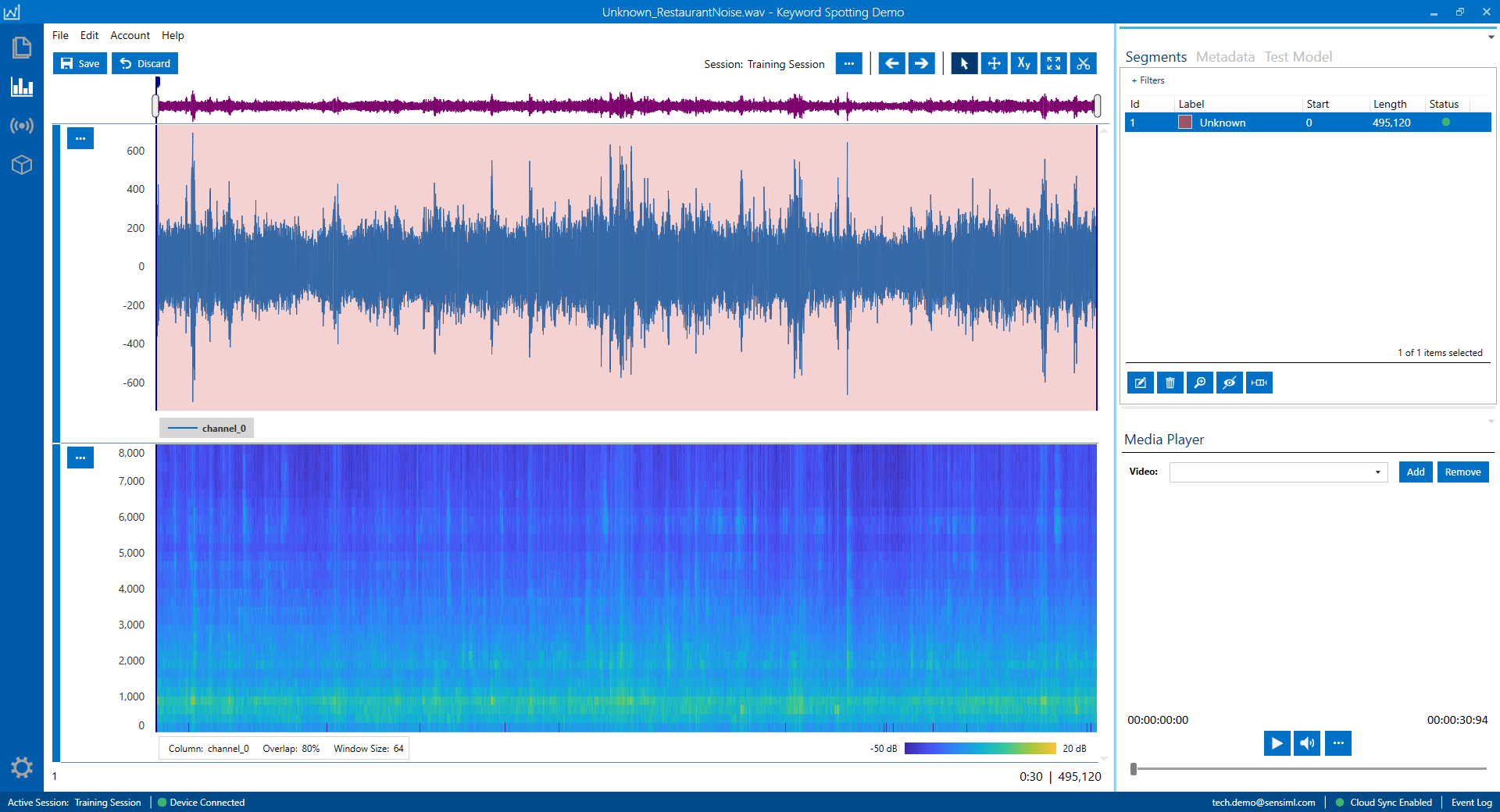Image resolution: width=1500 pixels, height=812 pixels.
Task: Open the Edit menu
Action: tap(89, 35)
